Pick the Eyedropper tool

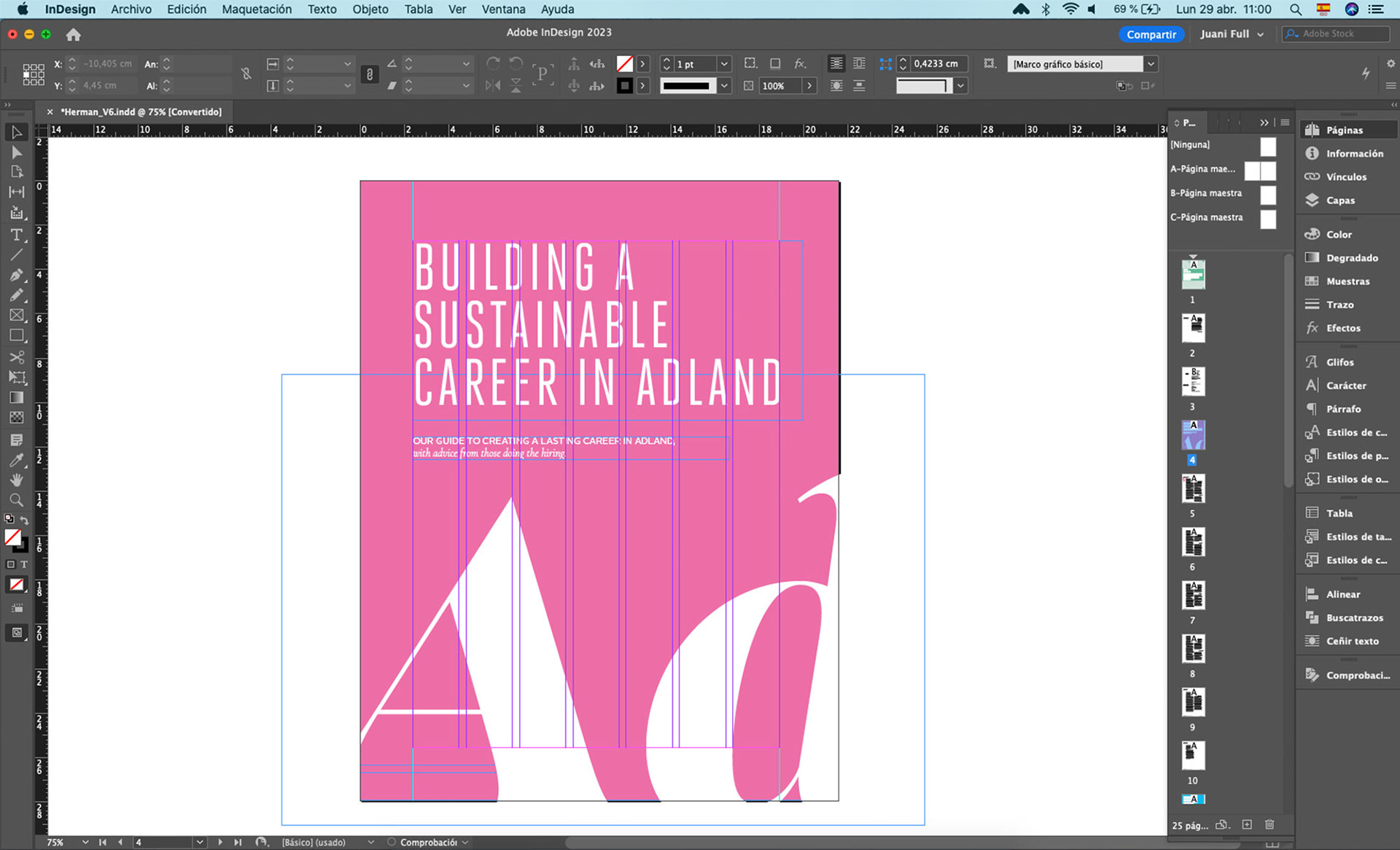16,460
